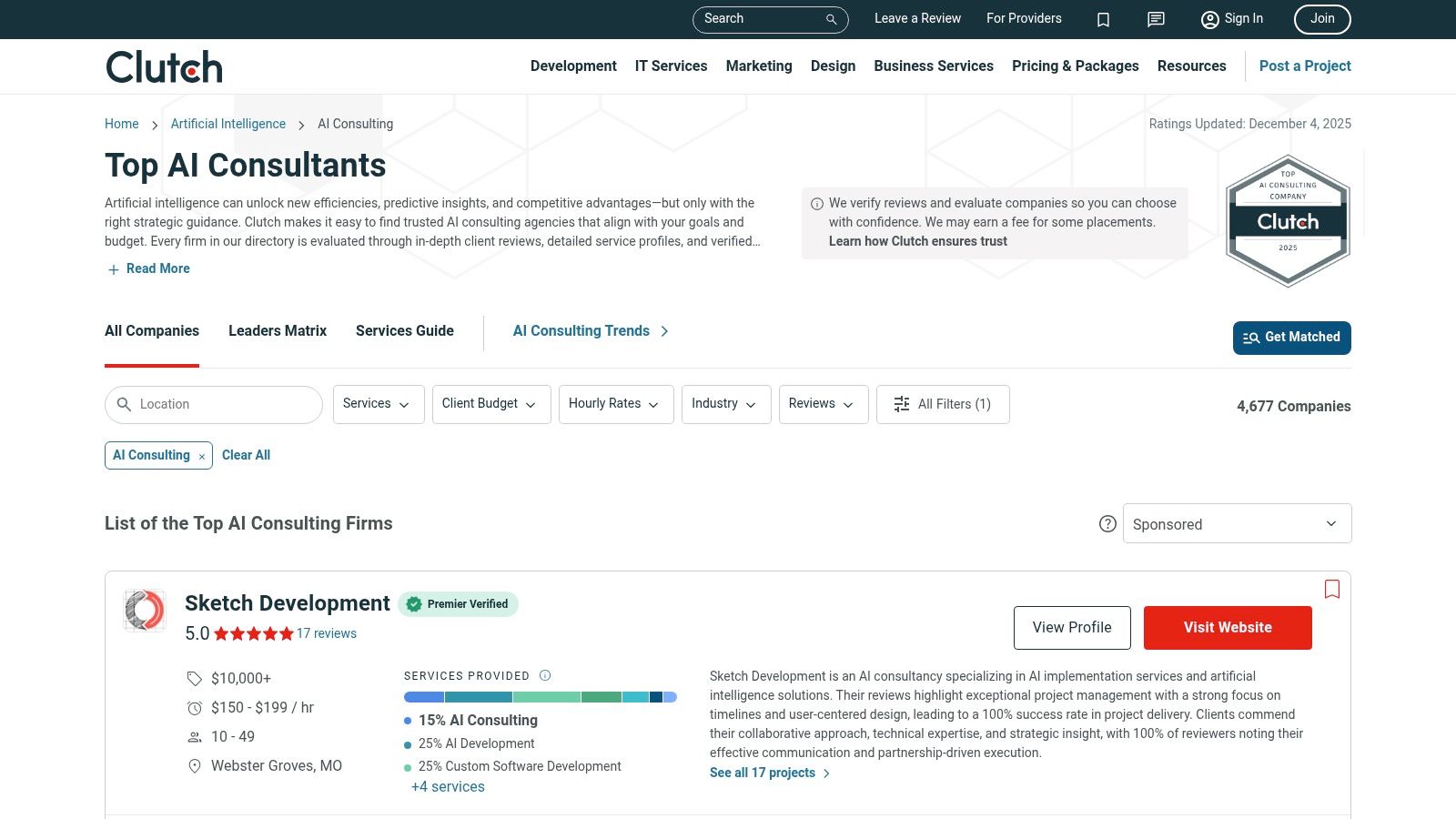Image resolution: width=1456 pixels, height=819 pixels.
Task: Open the Sponsored sort dropdown
Action: 1237,523
